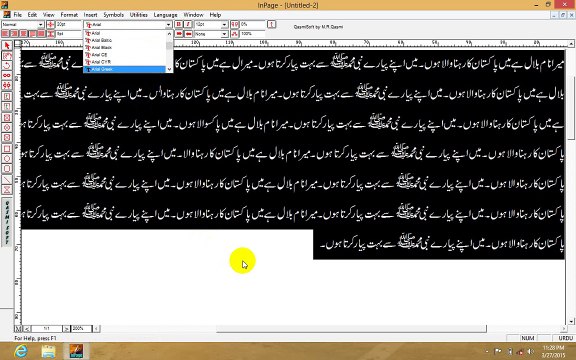Select the diagonal line tool

[x=7, y=180]
